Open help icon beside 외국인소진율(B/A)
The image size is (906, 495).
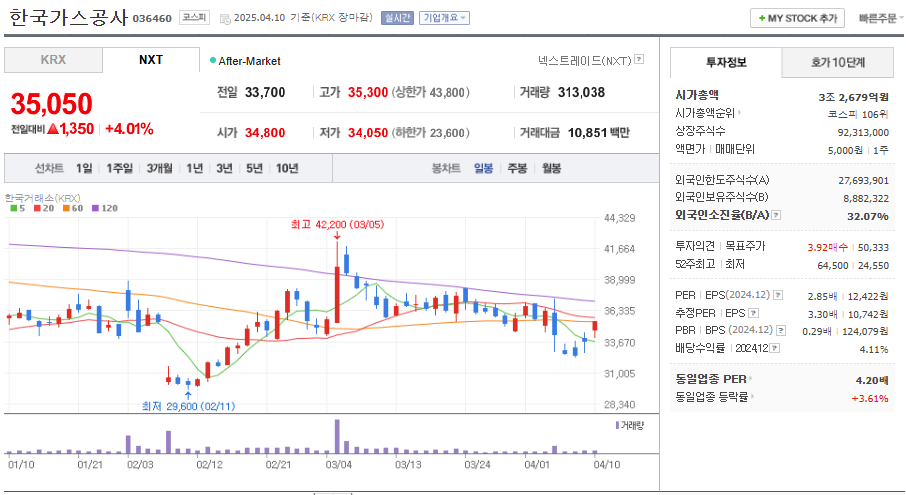[x=776, y=215]
